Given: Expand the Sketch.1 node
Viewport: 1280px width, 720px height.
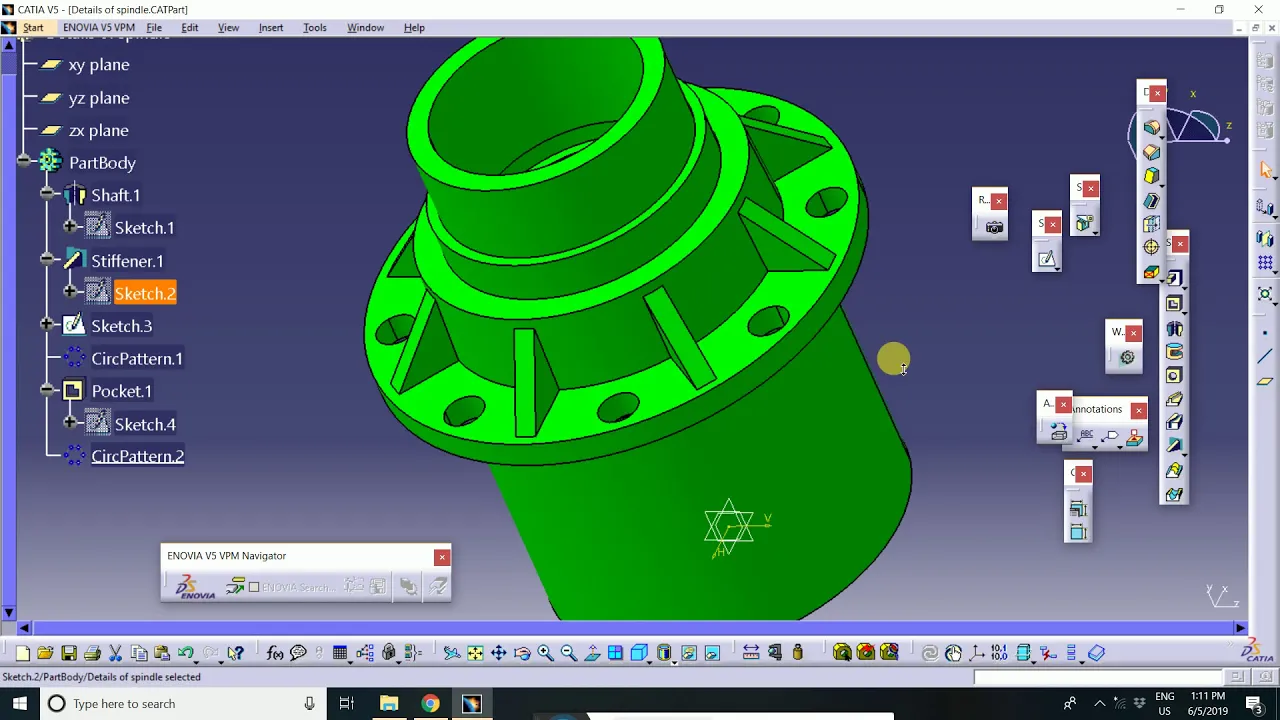Looking at the screenshot, I should [70, 228].
